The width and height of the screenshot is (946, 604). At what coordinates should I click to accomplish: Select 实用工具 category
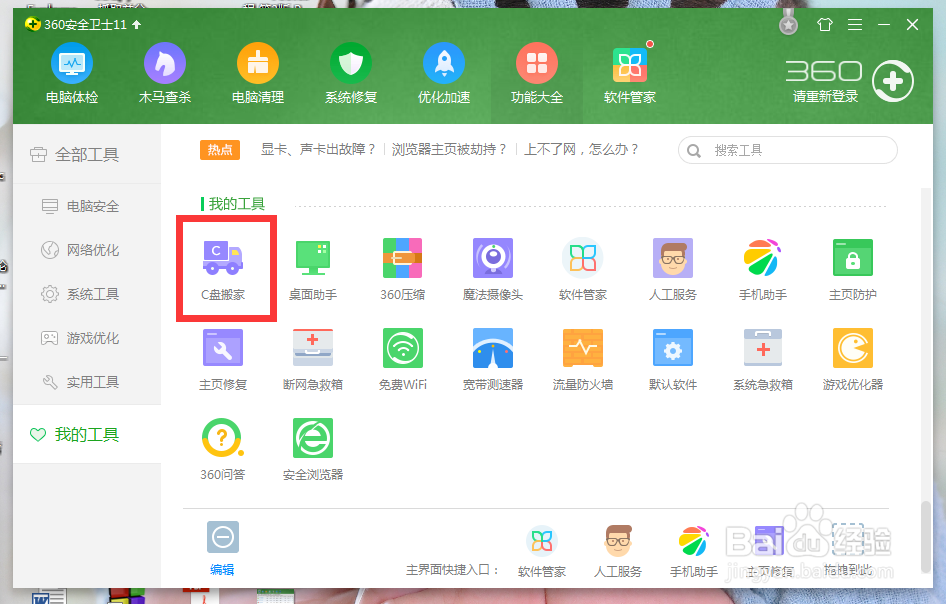pyautogui.click(x=87, y=382)
